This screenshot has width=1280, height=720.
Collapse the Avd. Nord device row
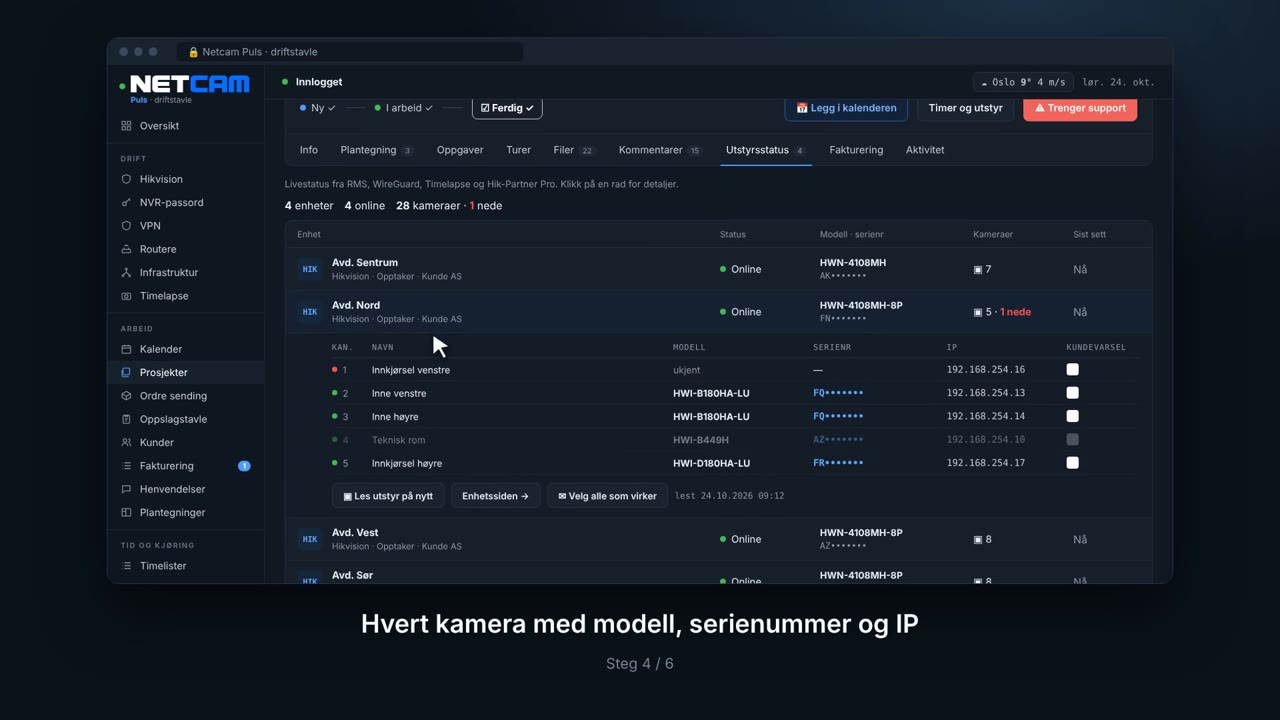(718, 312)
